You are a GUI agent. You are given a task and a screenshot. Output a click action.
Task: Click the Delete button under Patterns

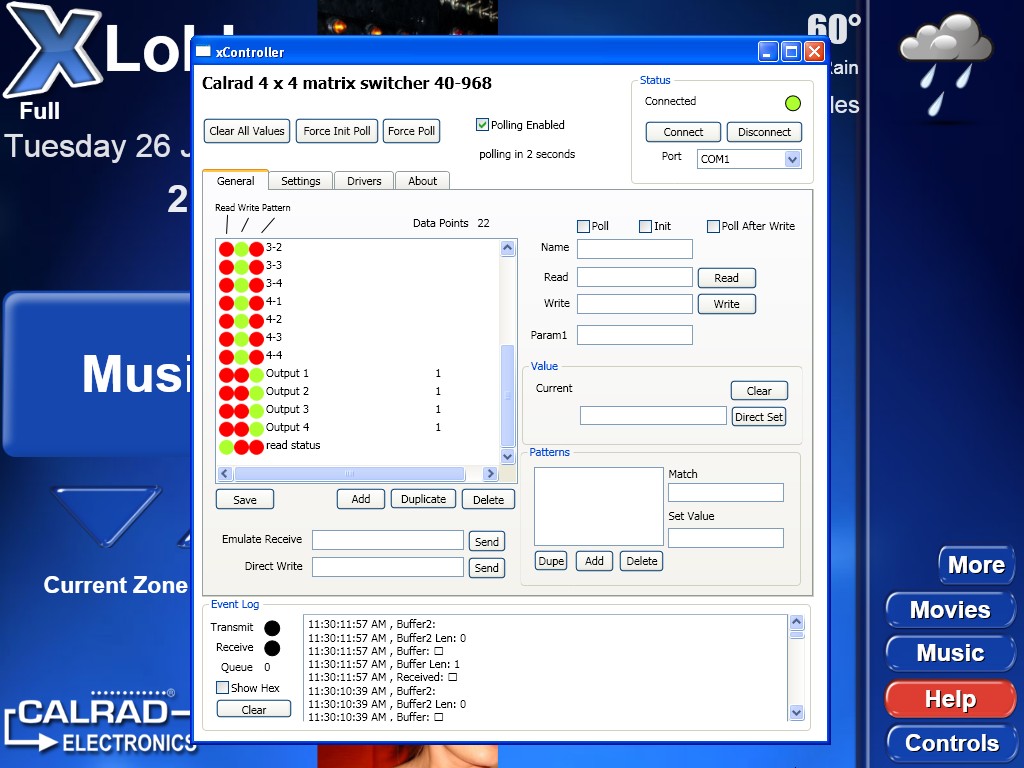[641, 561]
